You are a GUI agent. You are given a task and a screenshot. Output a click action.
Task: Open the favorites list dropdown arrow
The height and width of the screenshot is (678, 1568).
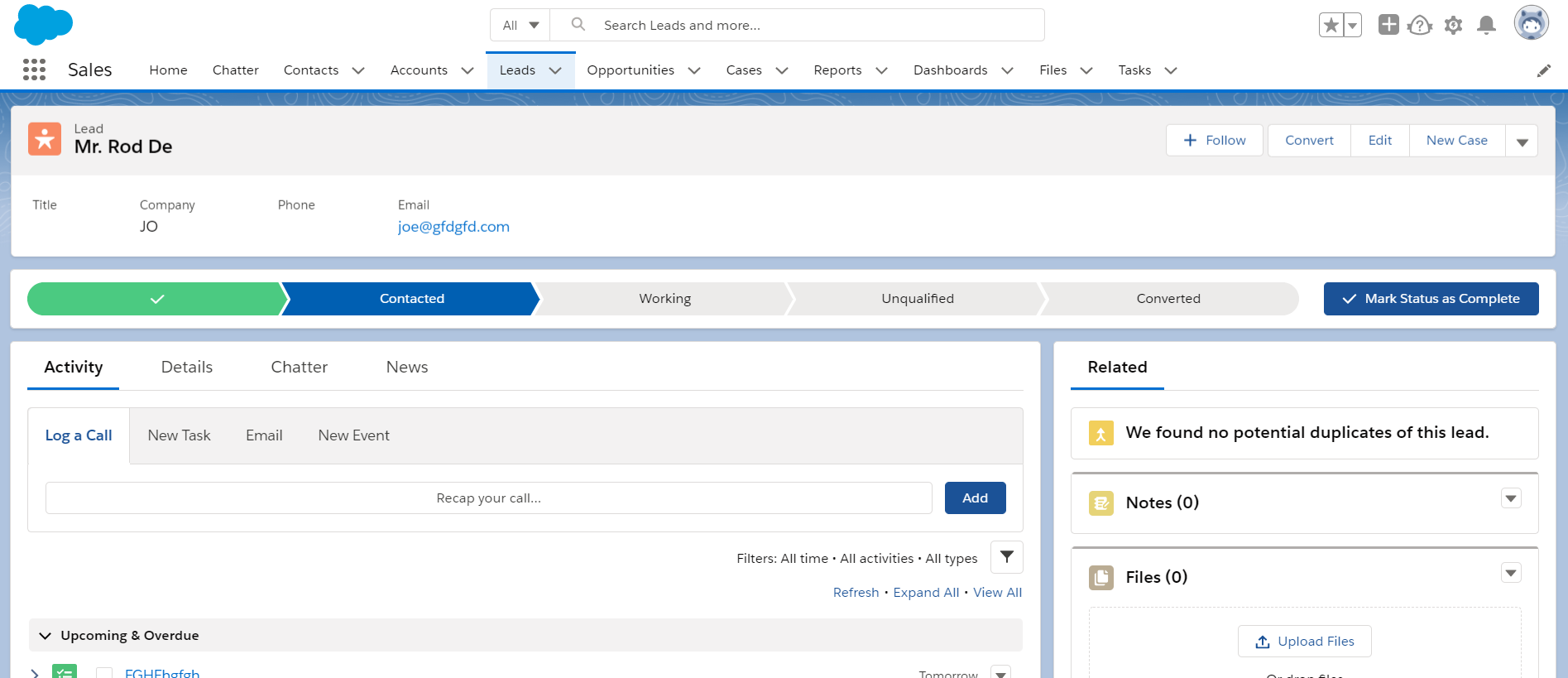[x=1353, y=26]
